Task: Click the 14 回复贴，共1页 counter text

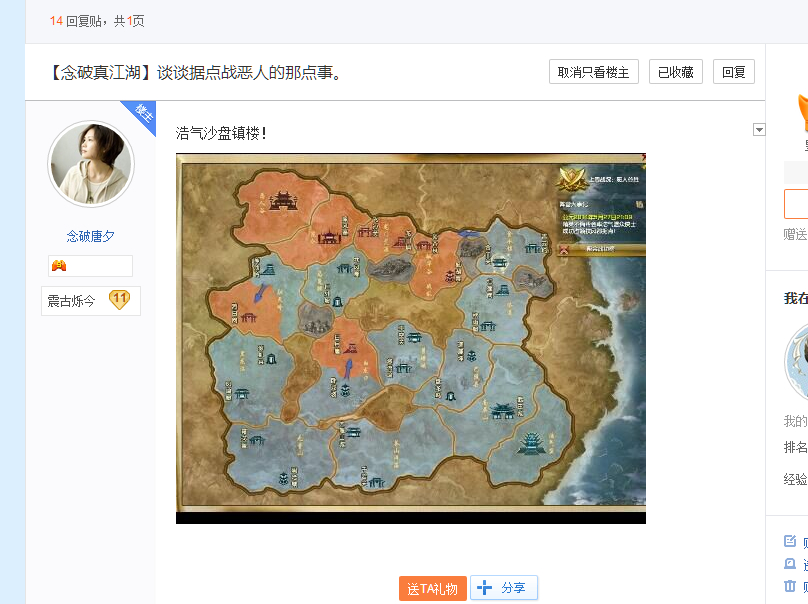Action: (97, 21)
